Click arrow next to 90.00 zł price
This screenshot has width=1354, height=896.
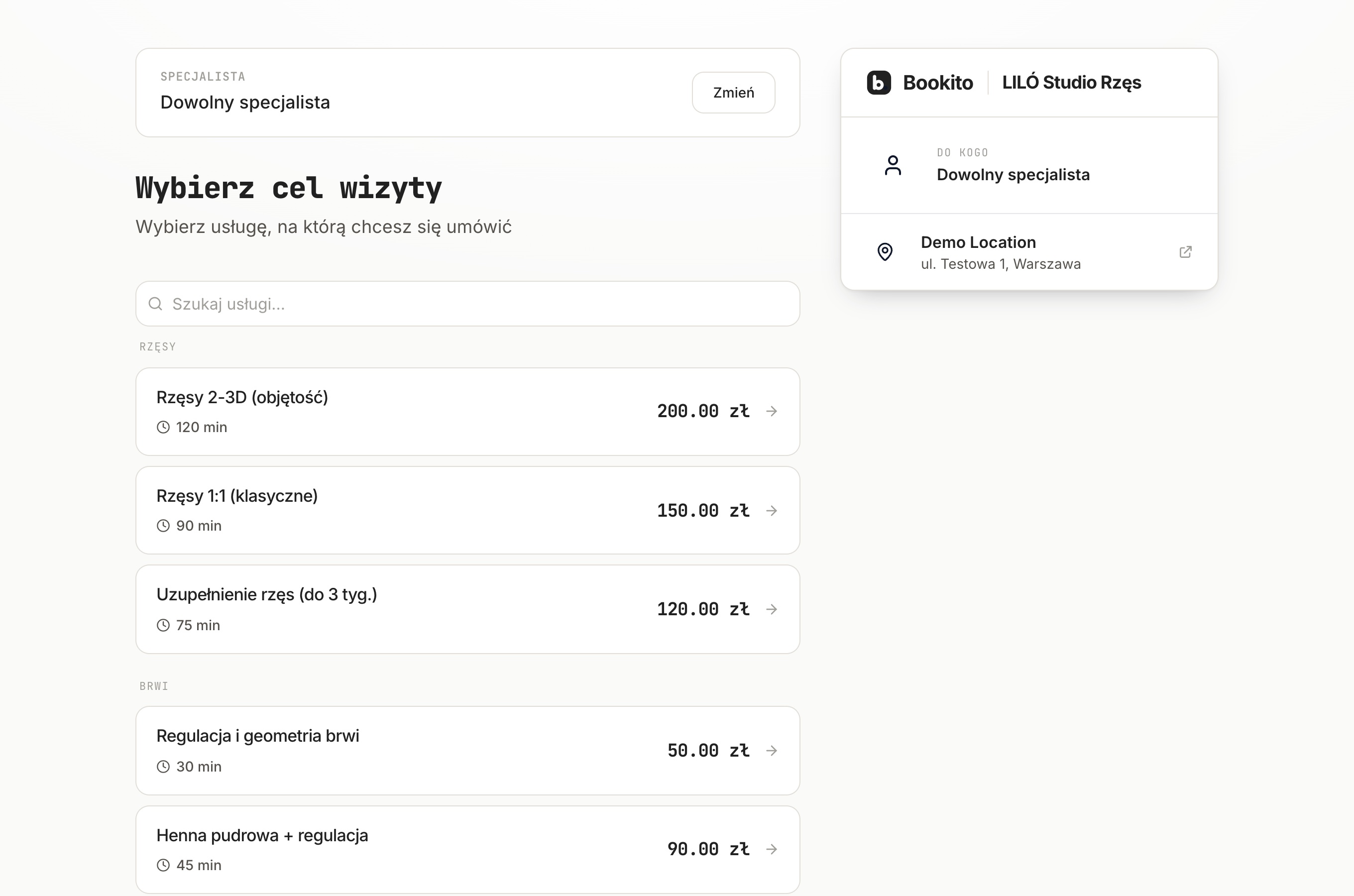[x=772, y=849]
